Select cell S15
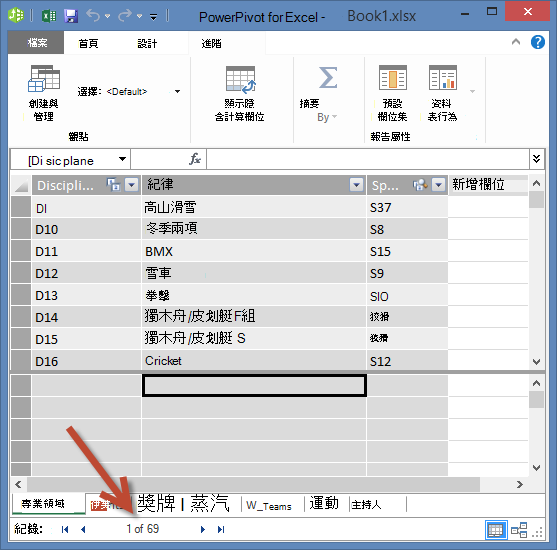The image size is (557, 550). [407, 251]
